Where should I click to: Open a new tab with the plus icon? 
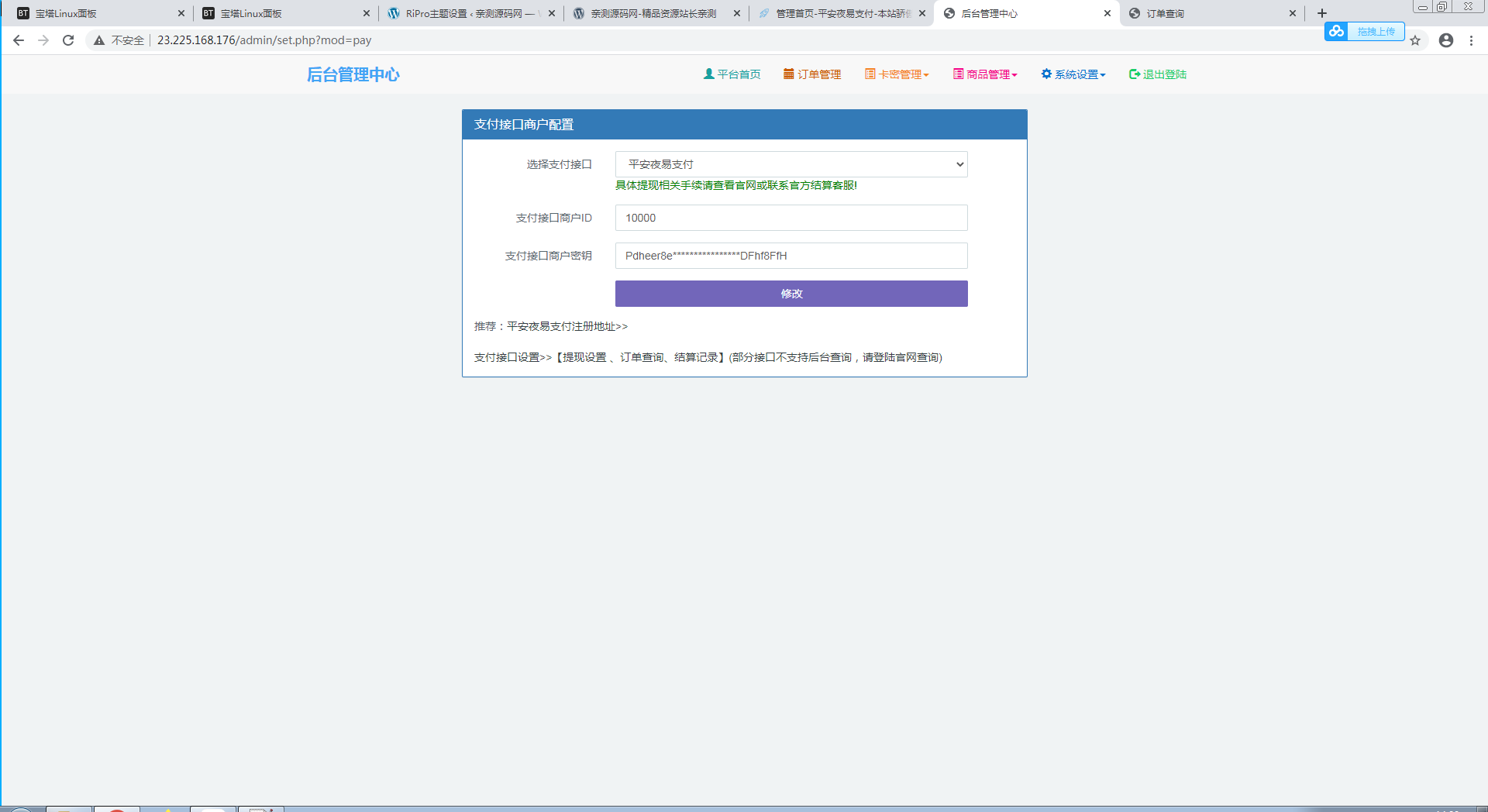coord(1322,13)
